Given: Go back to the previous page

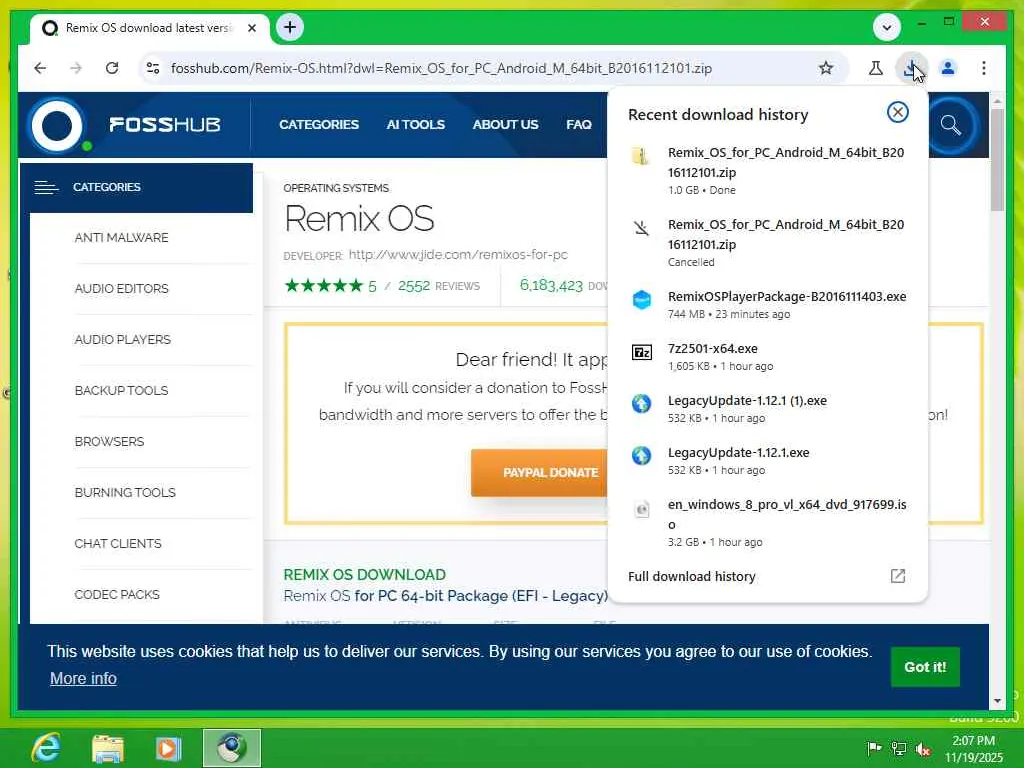Looking at the screenshot, I should (40, 68).
